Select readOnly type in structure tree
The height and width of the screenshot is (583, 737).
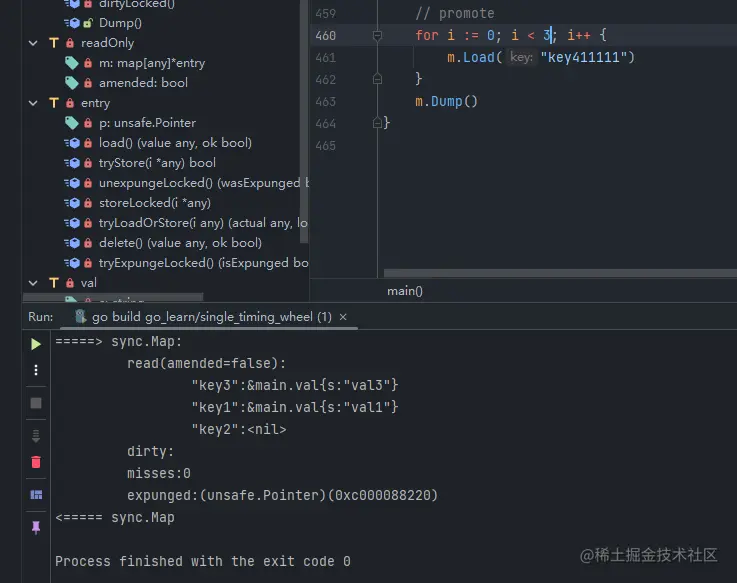pos(107,43)
